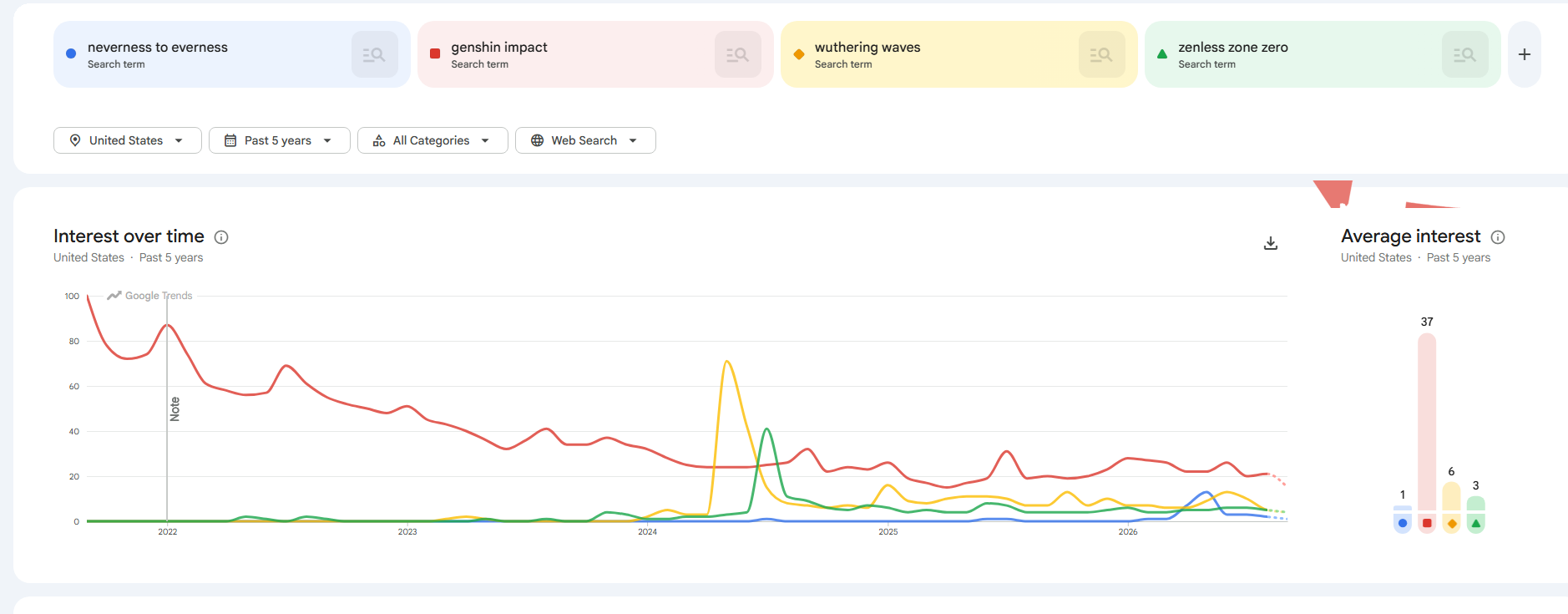The width and height of the screenshot is (1568, 614).
Task: Open search details for zenless zone zero
Action: pos(1464,54)
